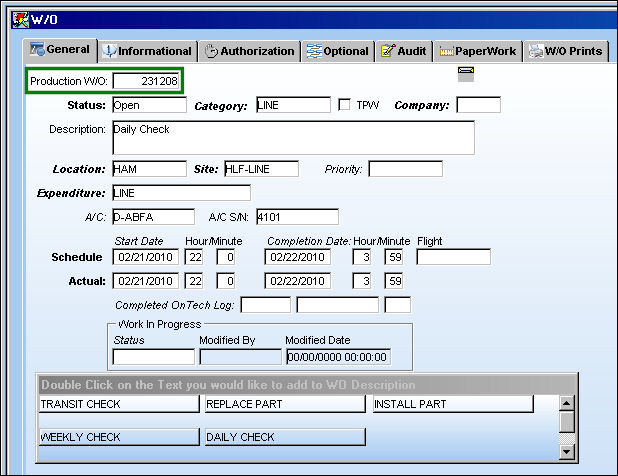Click the Actual start minute field
Image resolution: width=618 pixels, height=476 pixels.
click(226, 281)
